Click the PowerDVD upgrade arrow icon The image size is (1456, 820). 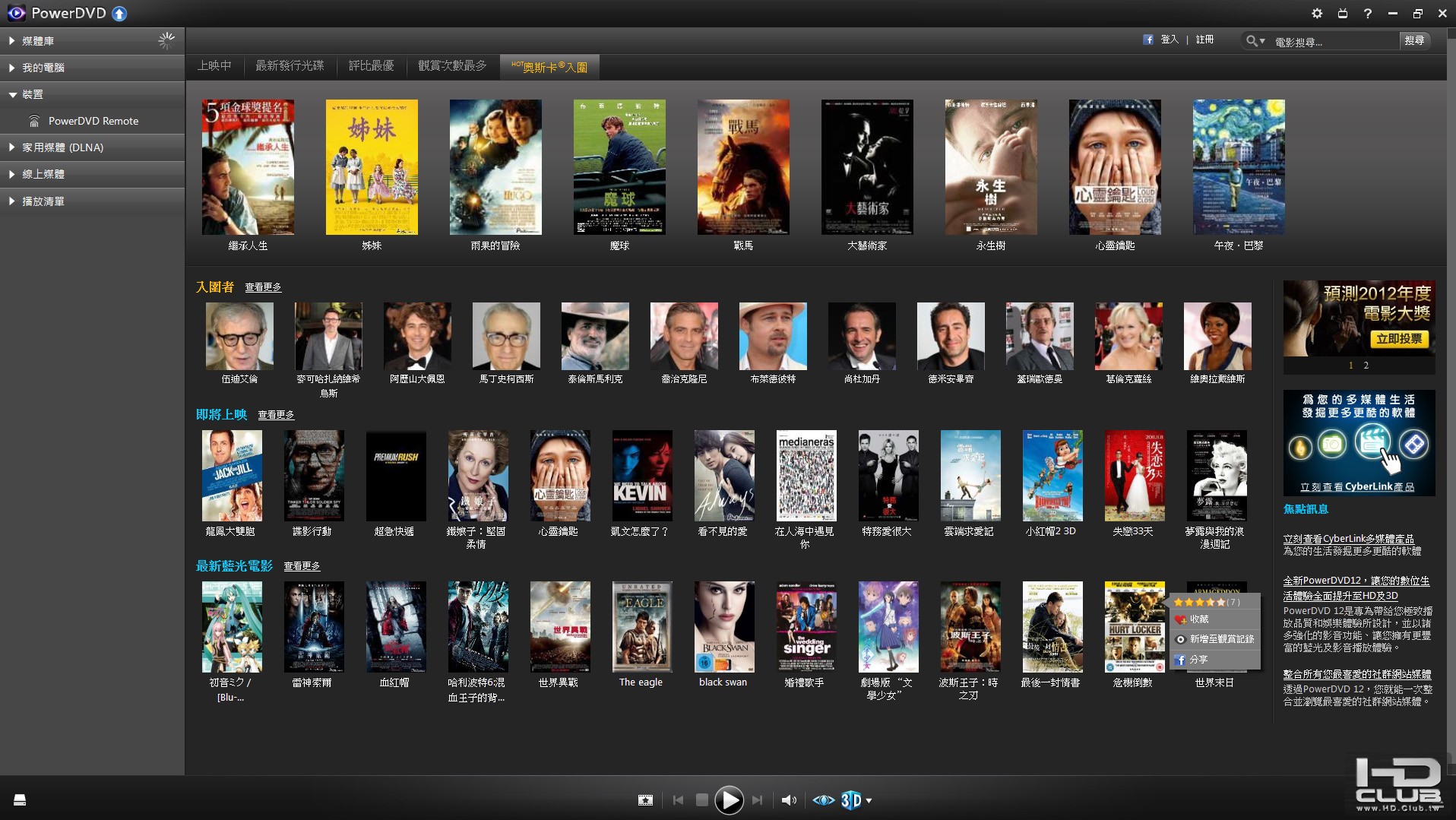pyautogui.click(x=119, y=14)
